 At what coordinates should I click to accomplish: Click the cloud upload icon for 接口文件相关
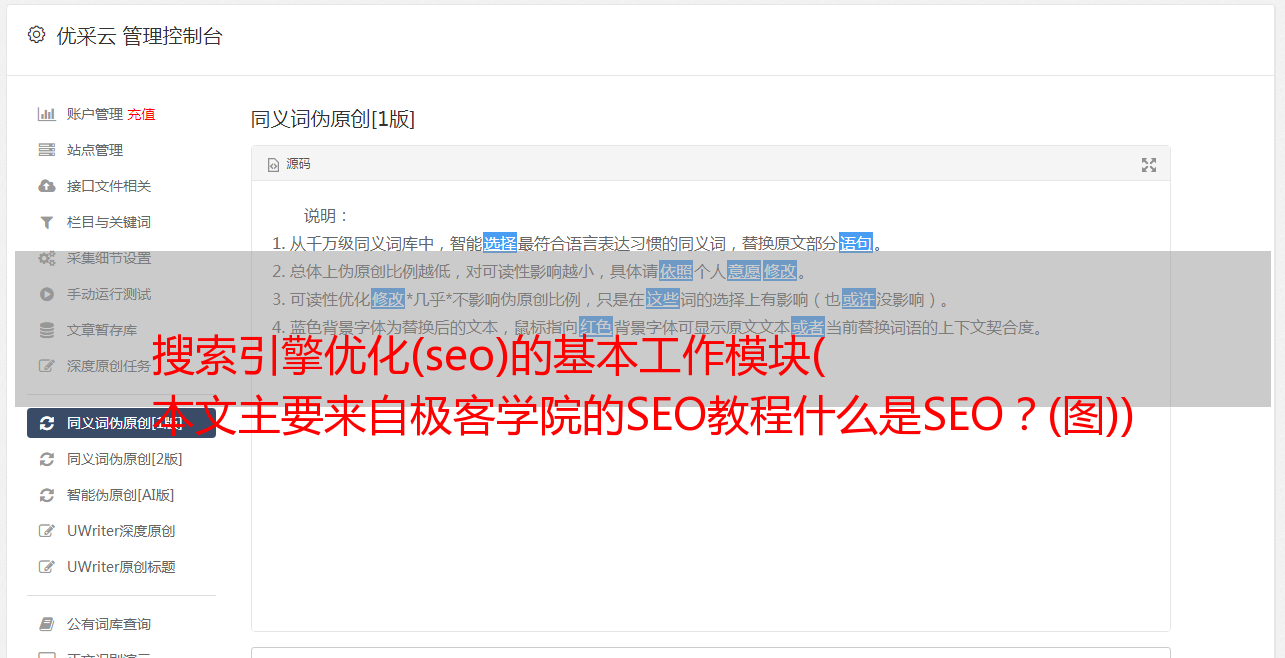[x=46, y=186]
